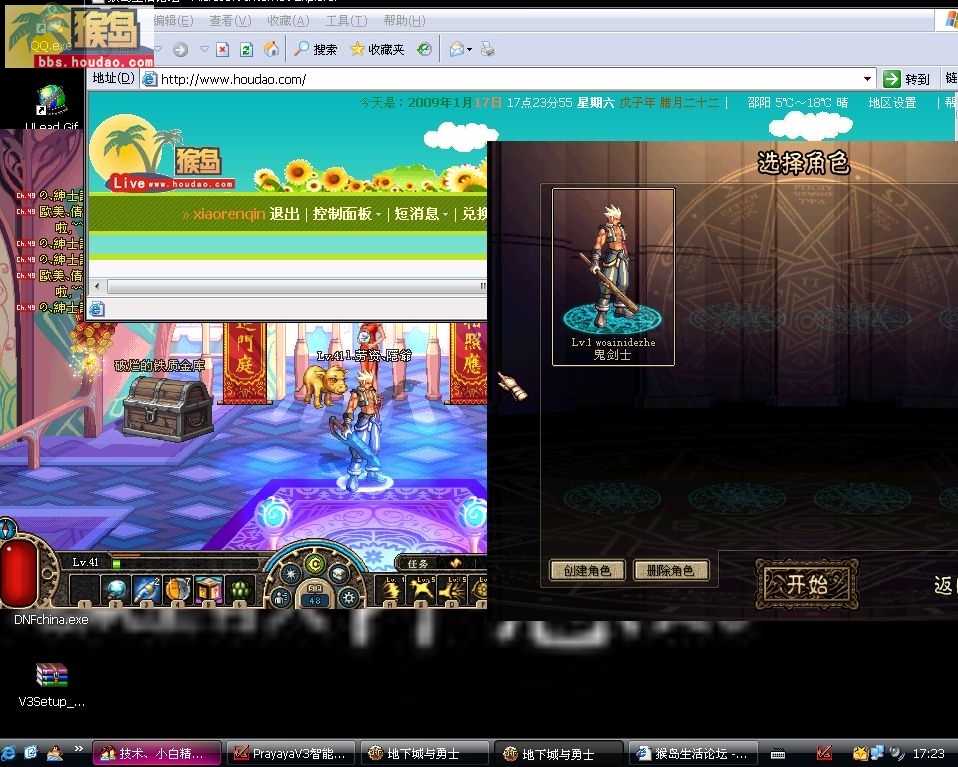Click the 删除角色 delete character button
Screen dimensions: 958x767
671,570
